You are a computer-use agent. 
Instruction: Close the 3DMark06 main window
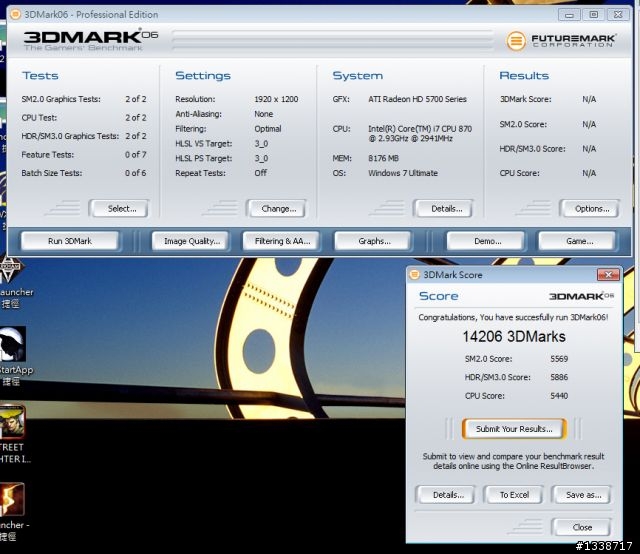(618, 15)
